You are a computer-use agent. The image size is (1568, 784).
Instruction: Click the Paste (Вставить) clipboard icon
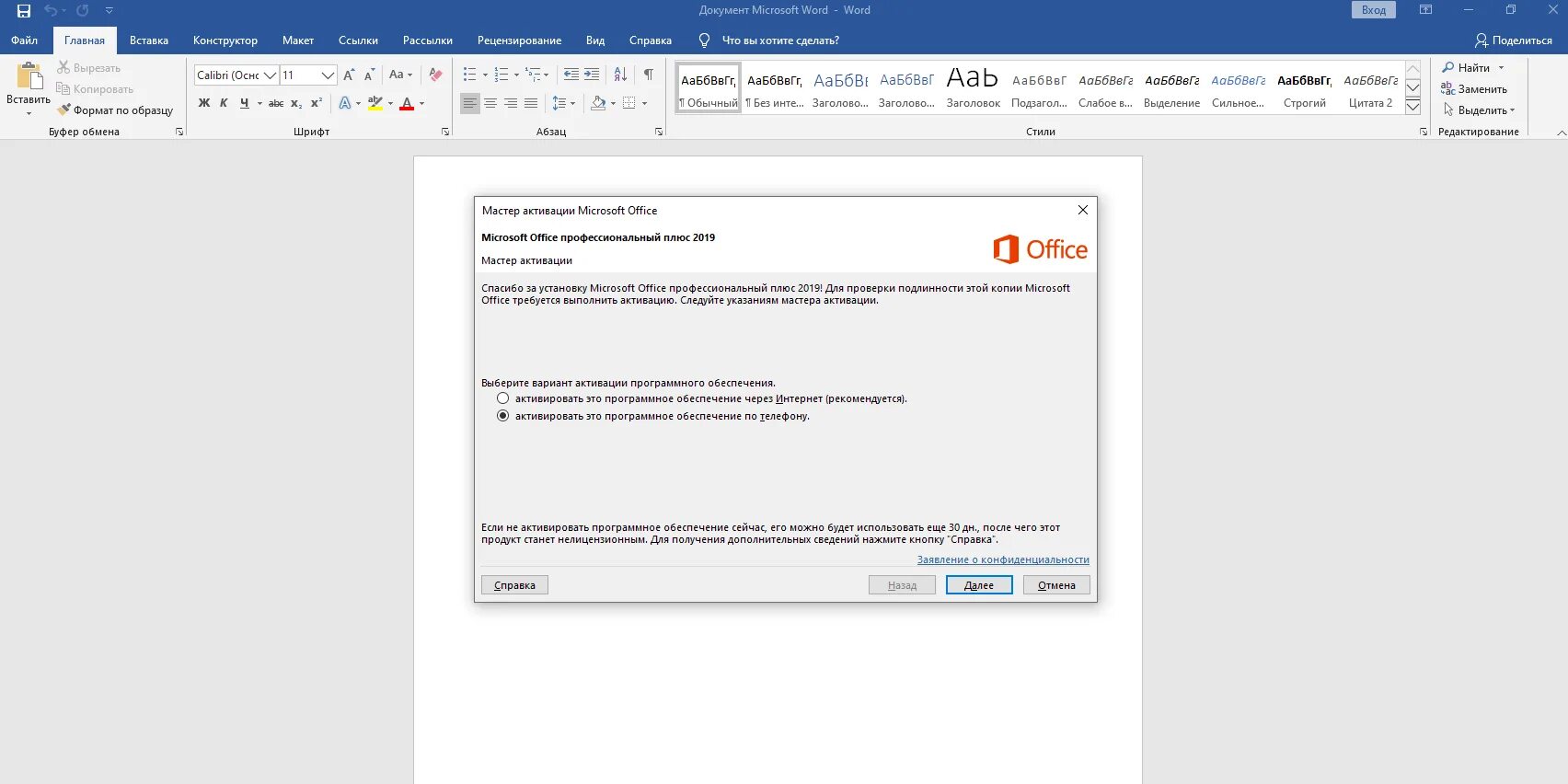click(x=29, y=75)
